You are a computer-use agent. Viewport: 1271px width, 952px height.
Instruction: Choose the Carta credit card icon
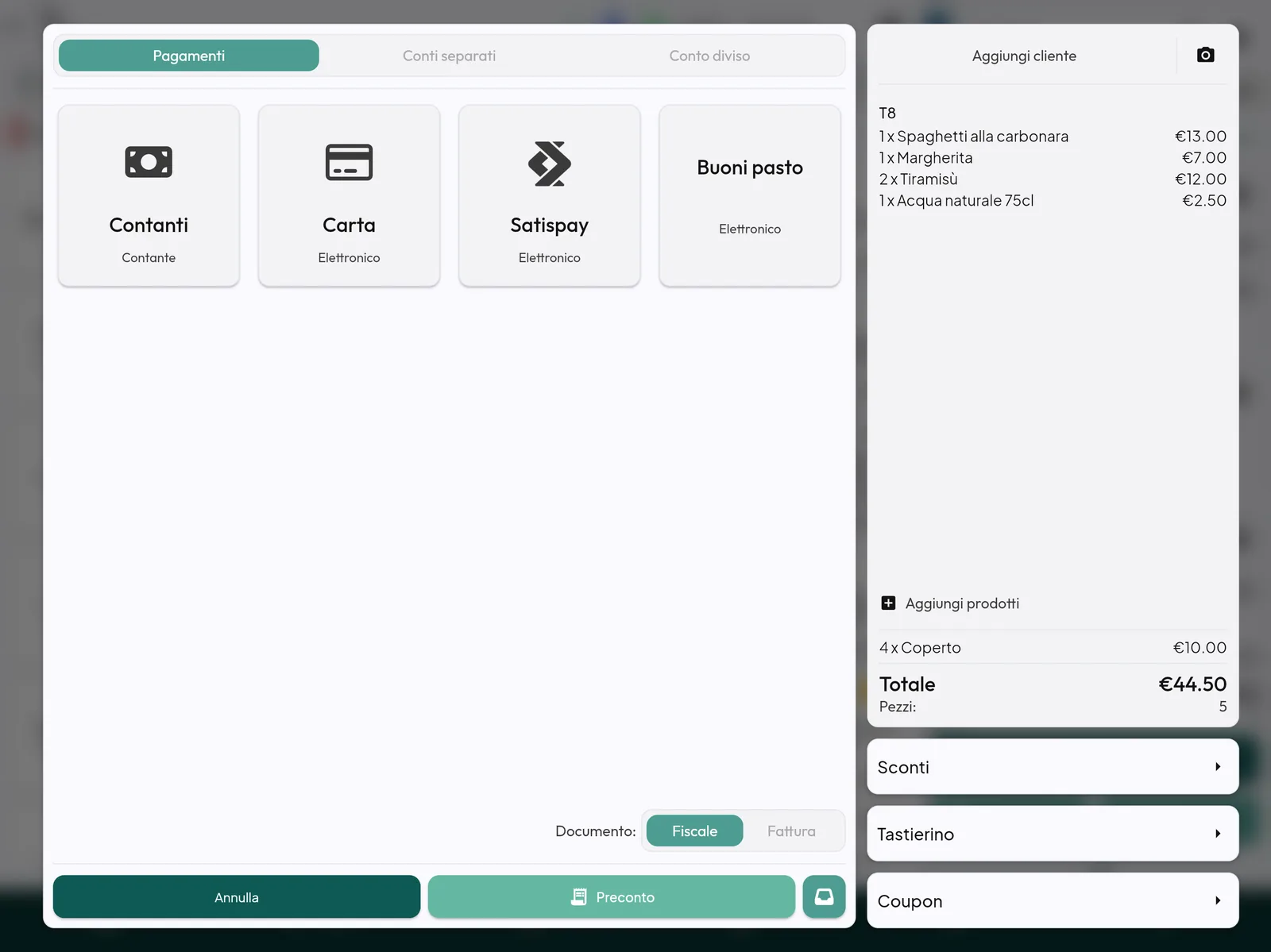349,162
